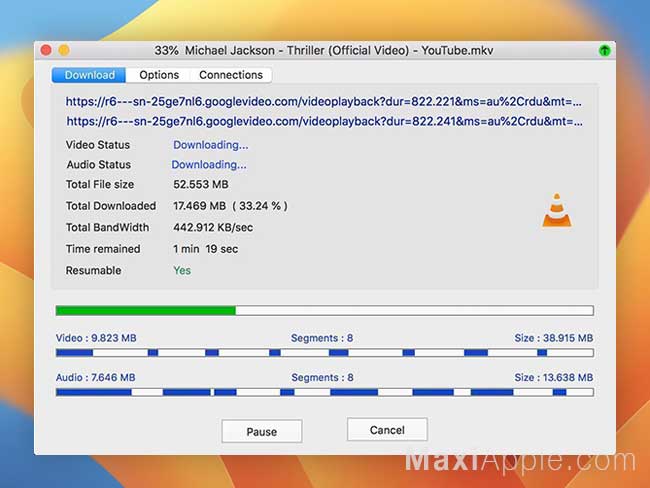Click the Video : 9.823 MB label
This screenshot has height=488, width=650.
coord(96,338)
